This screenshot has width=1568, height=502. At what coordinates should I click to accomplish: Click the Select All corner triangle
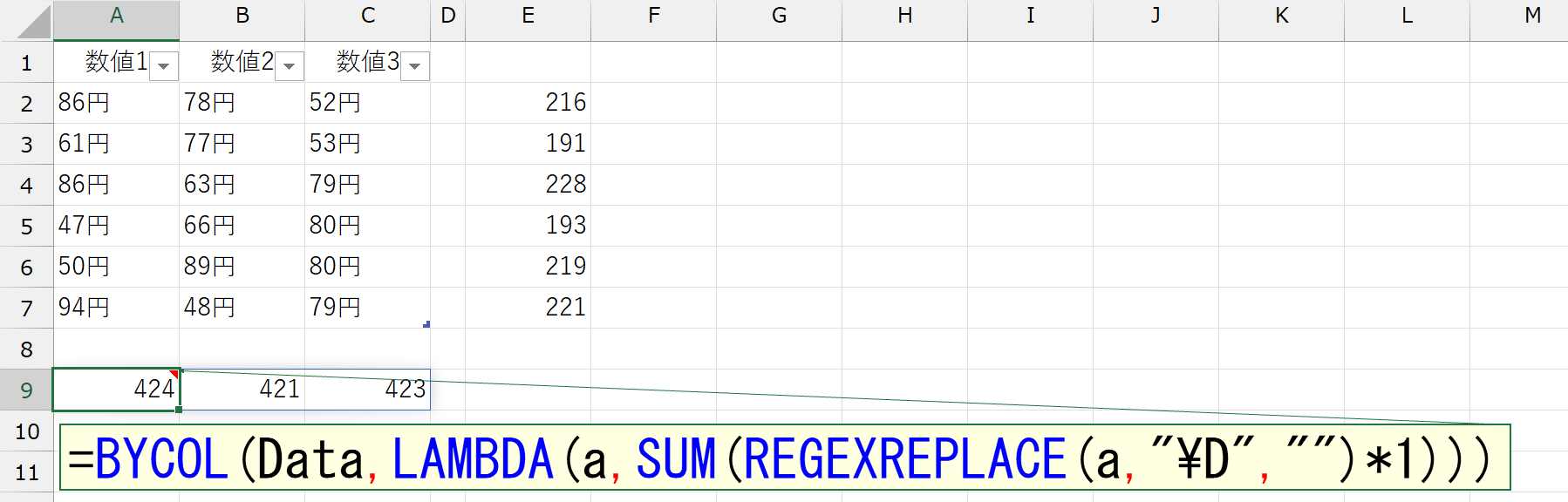35,22
